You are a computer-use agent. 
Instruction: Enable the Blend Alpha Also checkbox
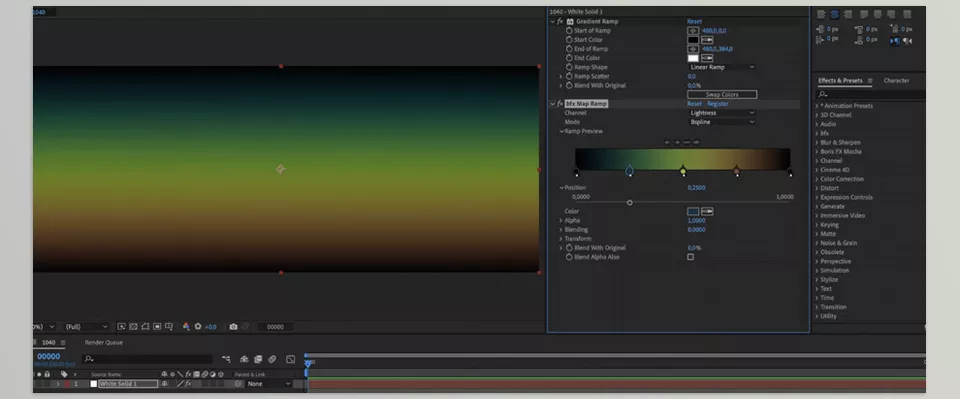(x=691, y=257)
